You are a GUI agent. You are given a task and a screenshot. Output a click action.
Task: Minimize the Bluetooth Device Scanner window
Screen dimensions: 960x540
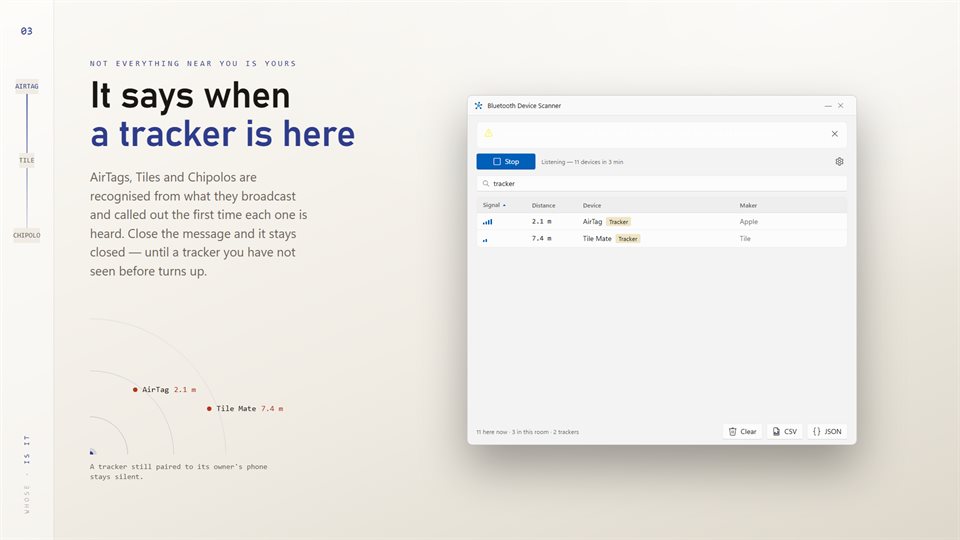(x=828, y=106)
